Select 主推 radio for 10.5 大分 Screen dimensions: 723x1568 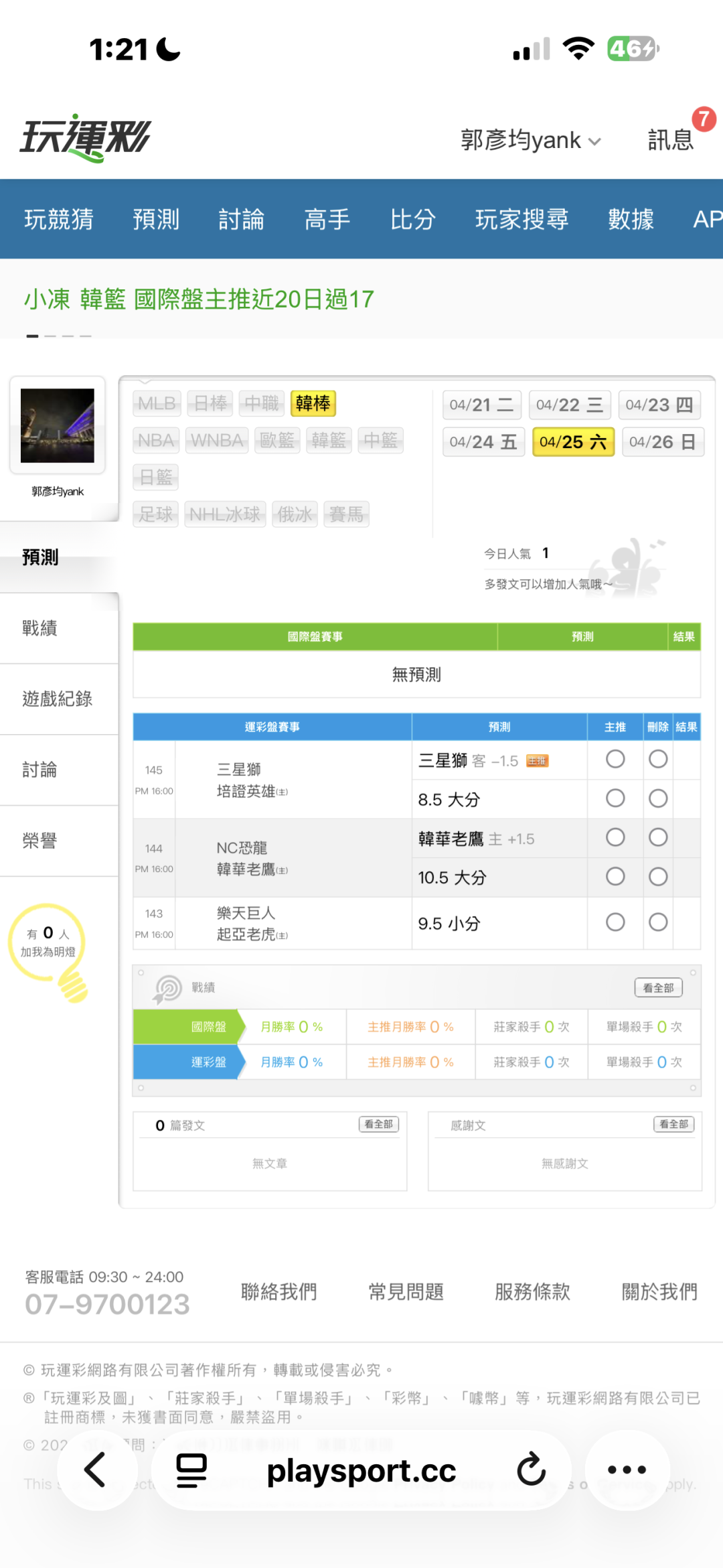pyautogui.click(x=615, y=877)
